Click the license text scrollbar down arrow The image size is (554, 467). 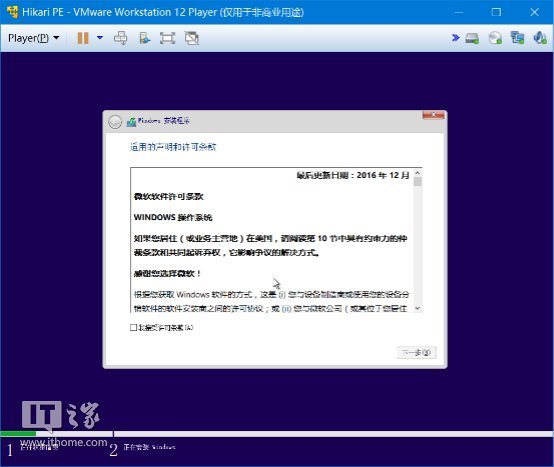417,308
